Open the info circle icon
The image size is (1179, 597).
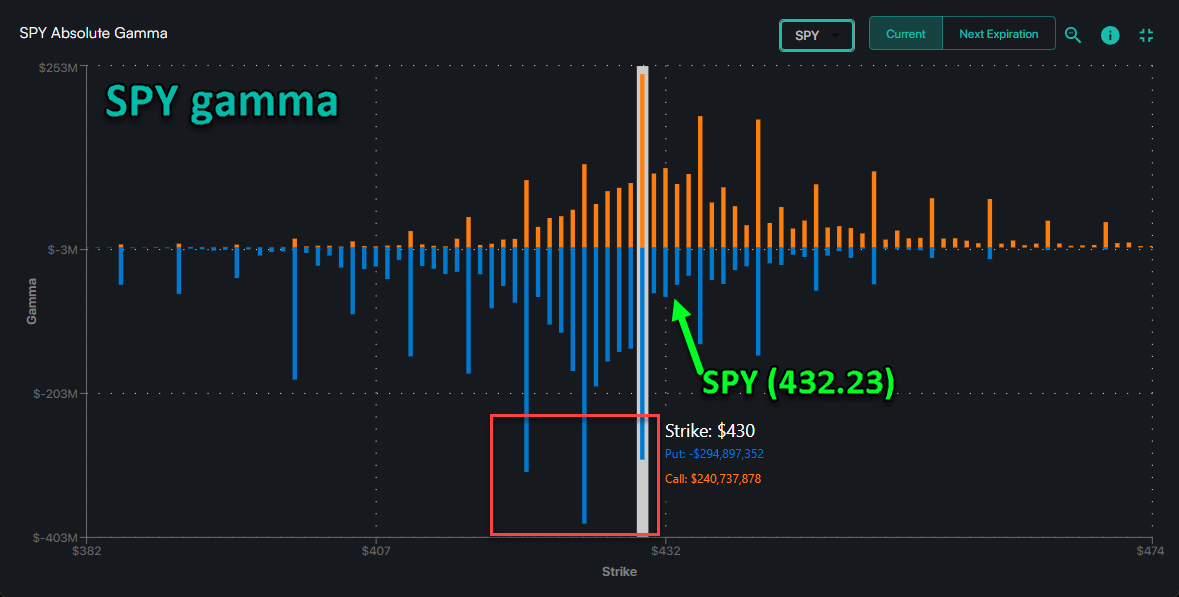pos(1110,35)
